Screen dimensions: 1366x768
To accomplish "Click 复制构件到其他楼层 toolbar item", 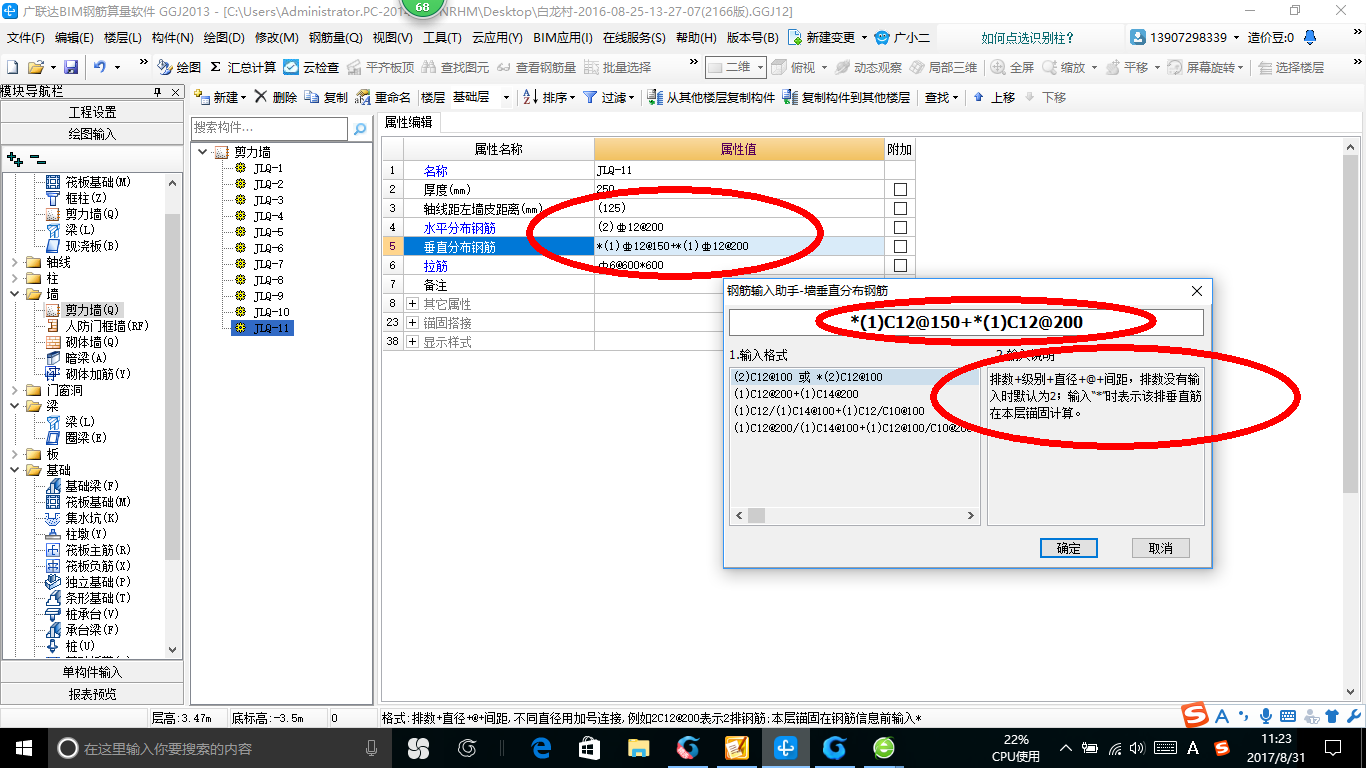I will (846, 97).
